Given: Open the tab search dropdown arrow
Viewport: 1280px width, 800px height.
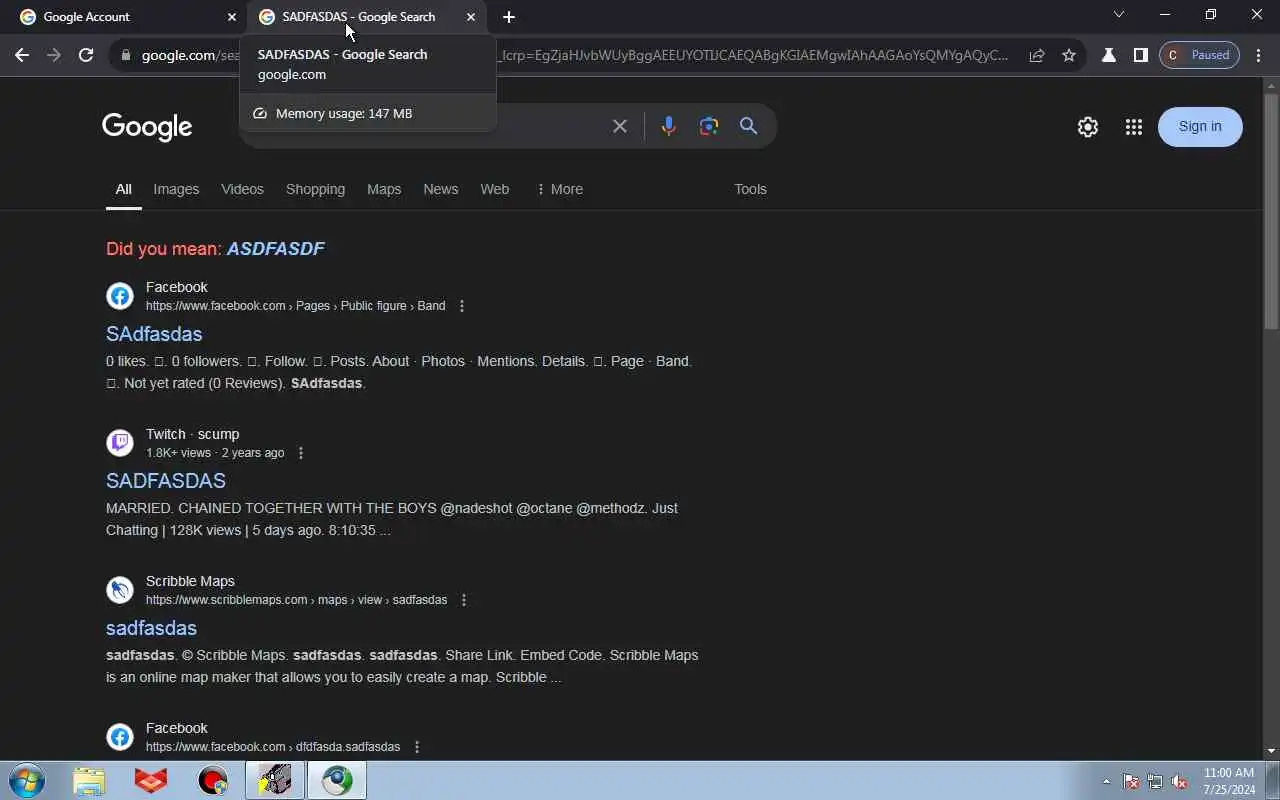Looking at the screenshot, I should tap(1119, 14).
